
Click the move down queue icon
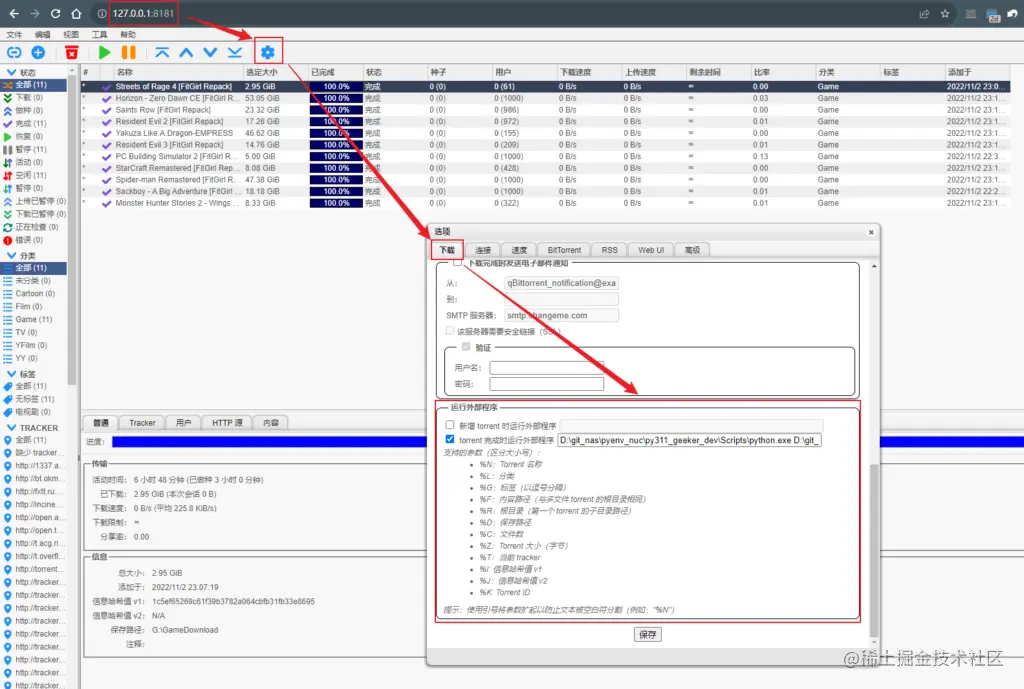coord(210,53)
